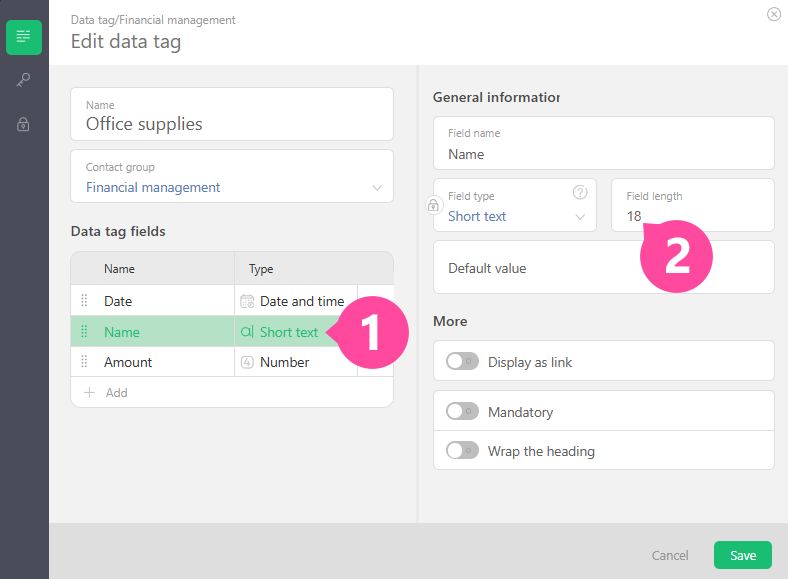Click the drag handle of the Name row

84,331
